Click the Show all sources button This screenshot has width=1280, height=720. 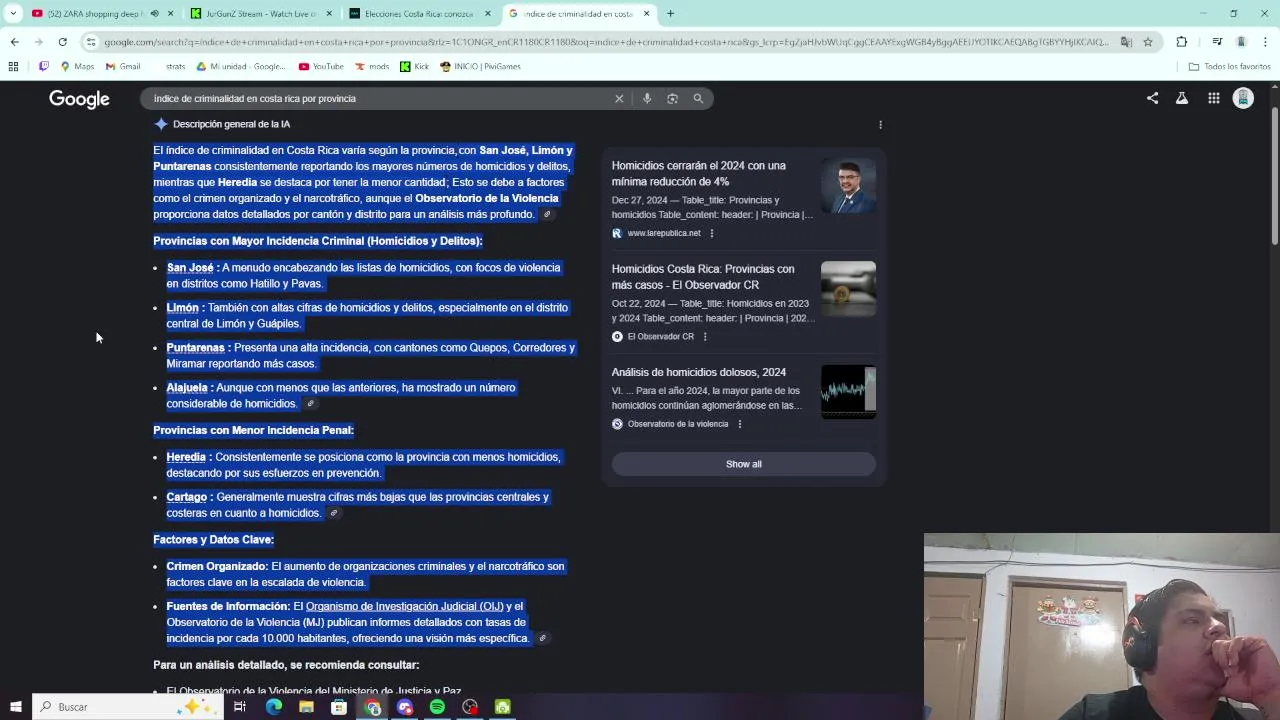[743, 464]
